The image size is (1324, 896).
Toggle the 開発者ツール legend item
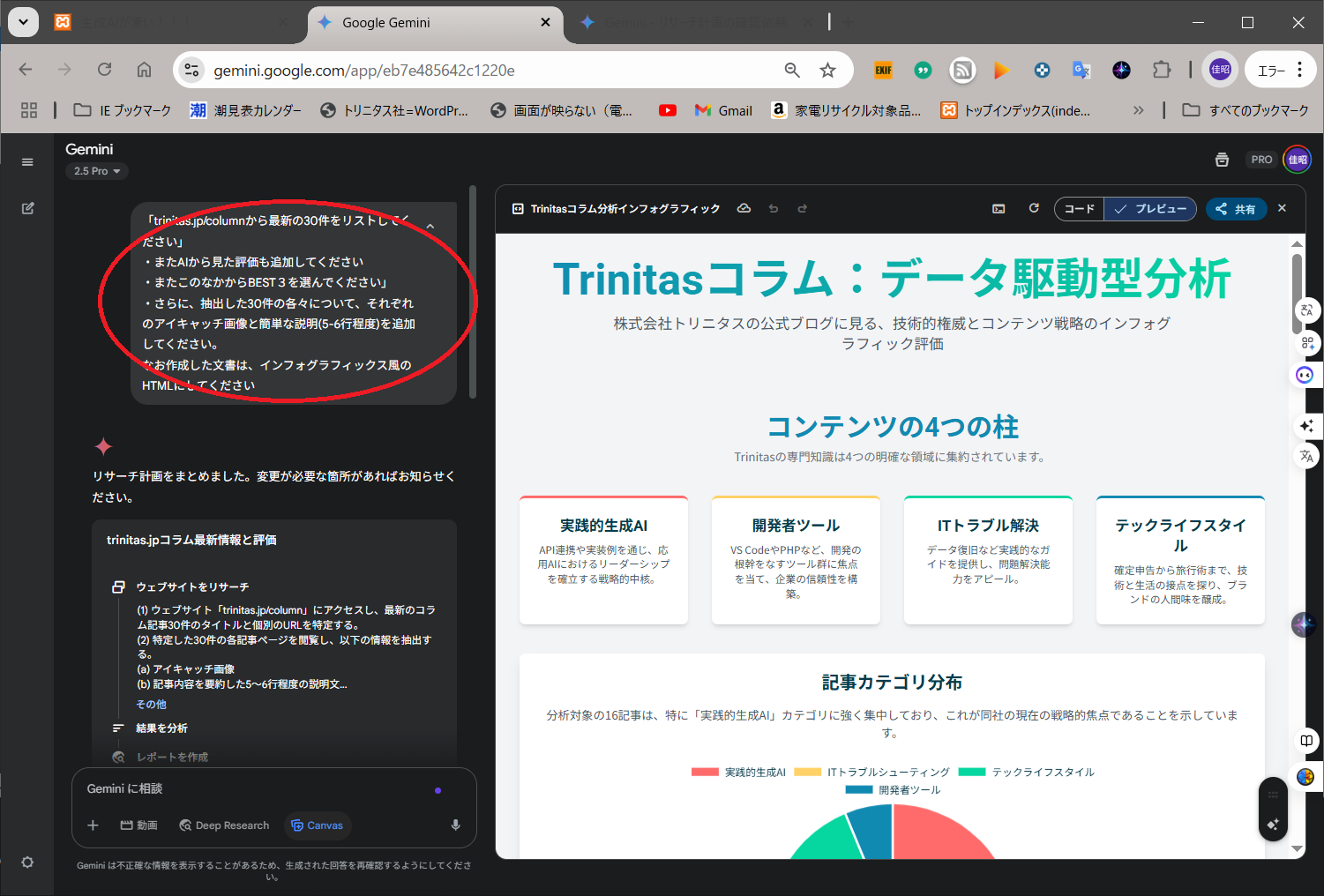[x=893, y=790]
